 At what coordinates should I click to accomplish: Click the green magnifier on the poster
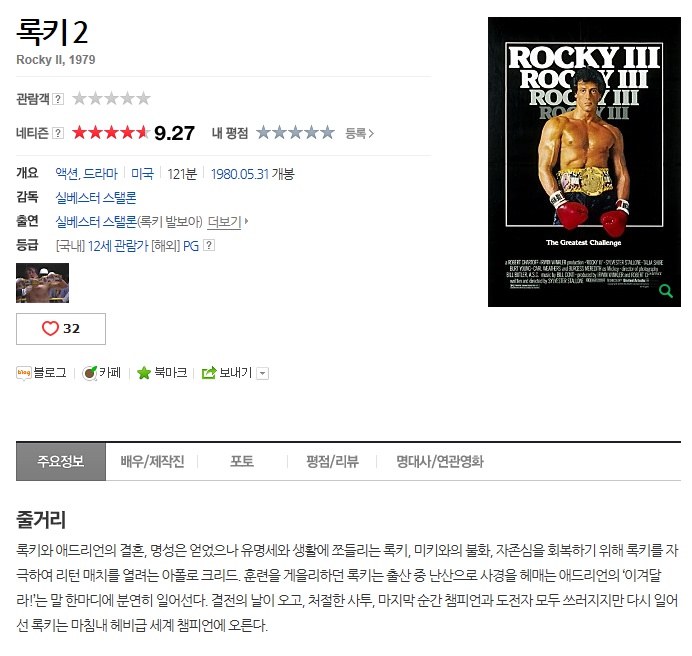coord(666,291)
